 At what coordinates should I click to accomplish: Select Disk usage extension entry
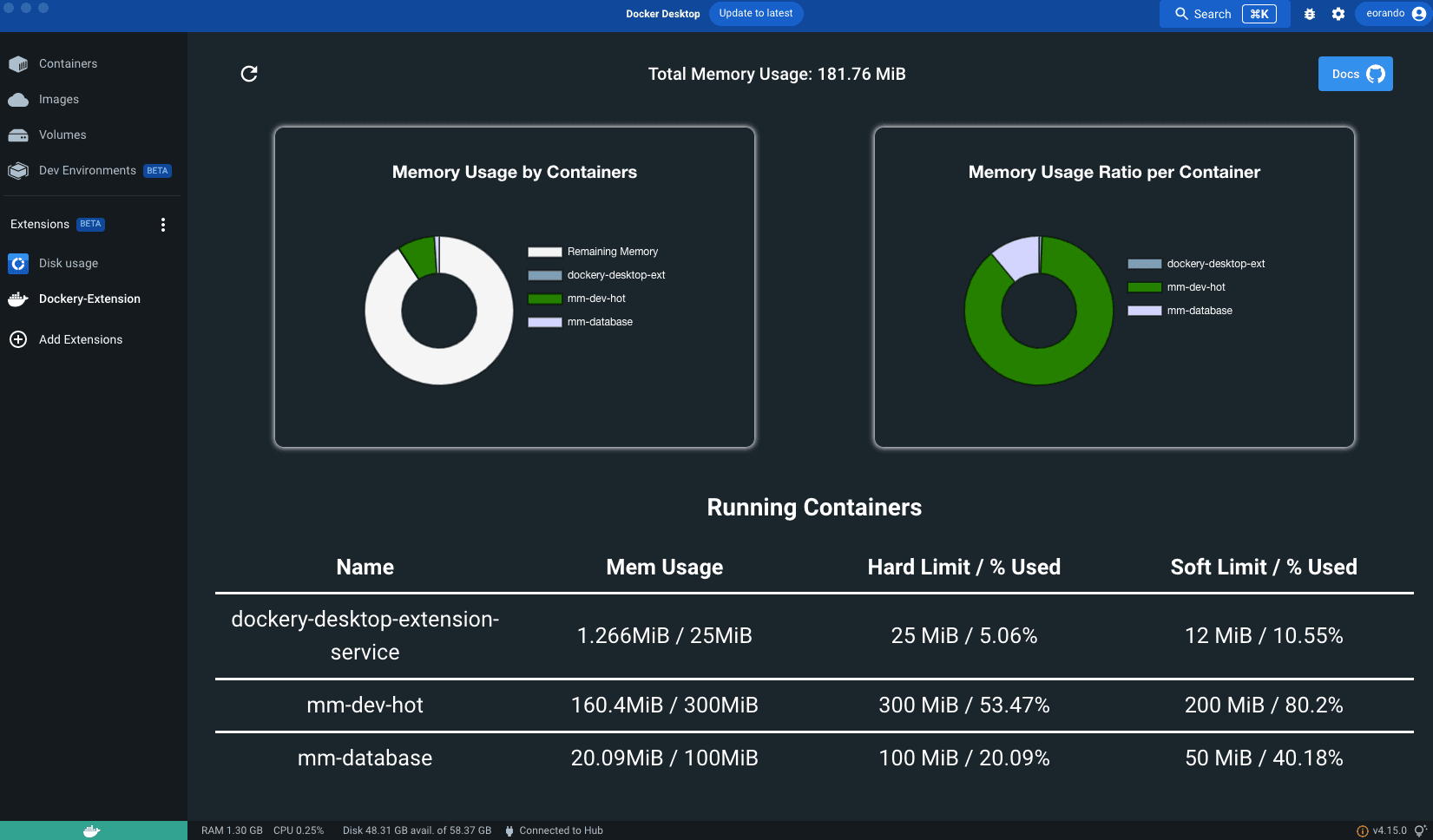(94, 263)
